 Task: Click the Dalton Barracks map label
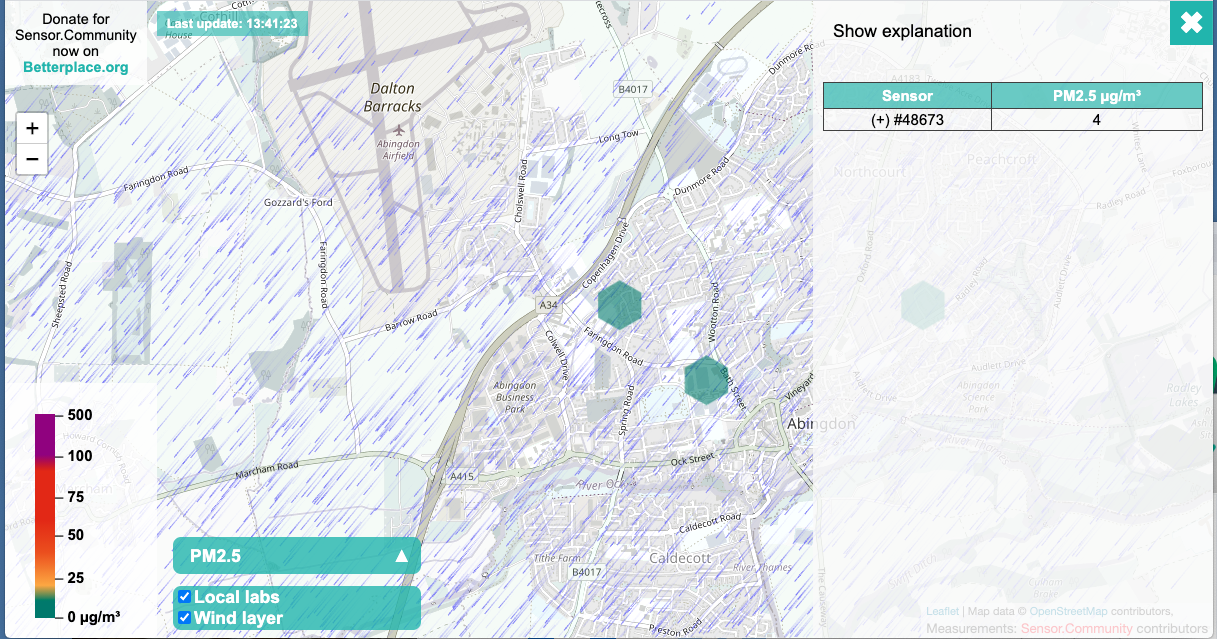pyautogui.click(x=393, y=97)
